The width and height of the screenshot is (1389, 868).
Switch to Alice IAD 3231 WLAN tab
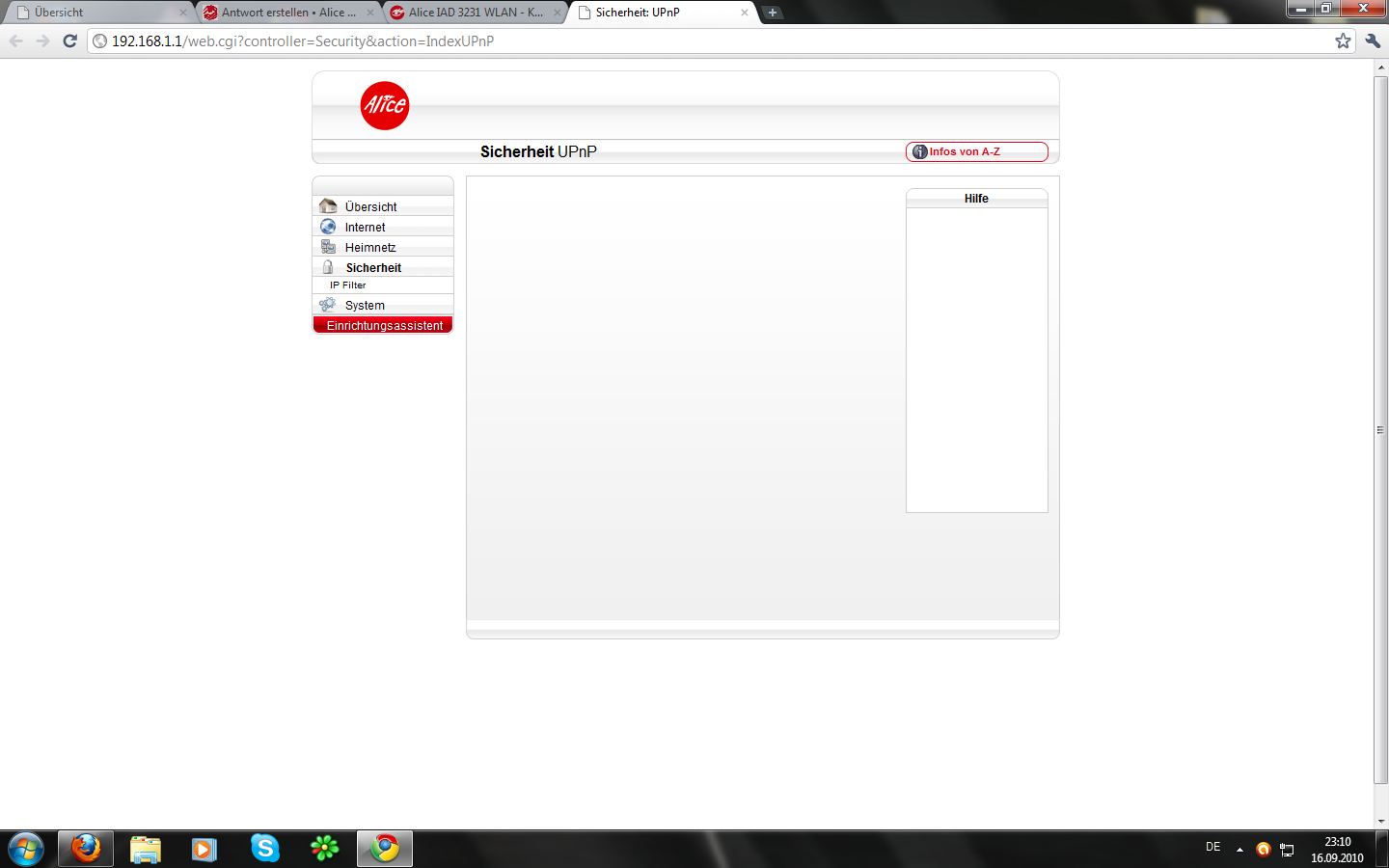[x=475, y=13]
